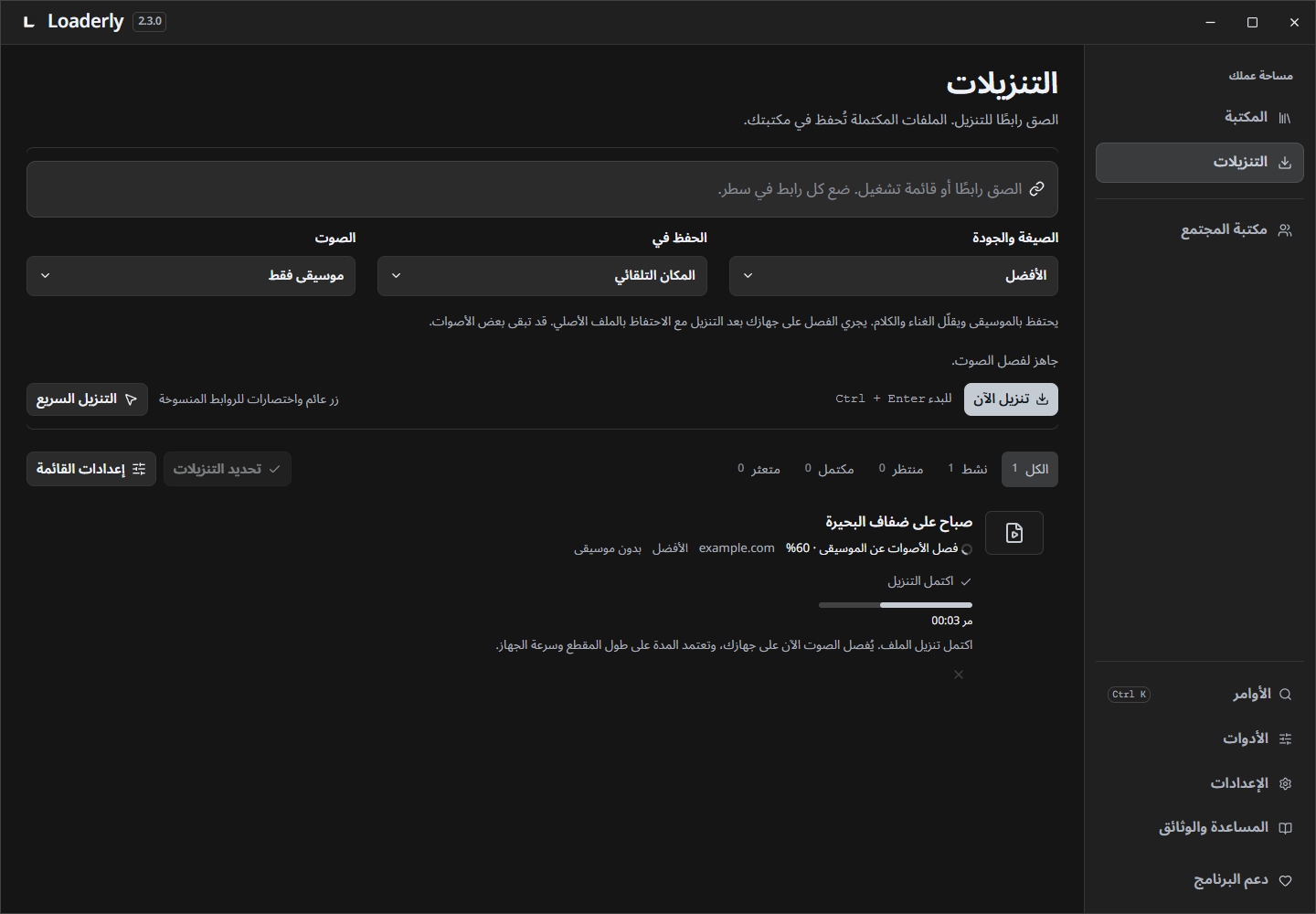Click تحديد التنزيلات select downloads button
This screenshot has width=1316, height=914.
[x=228, y=469]
